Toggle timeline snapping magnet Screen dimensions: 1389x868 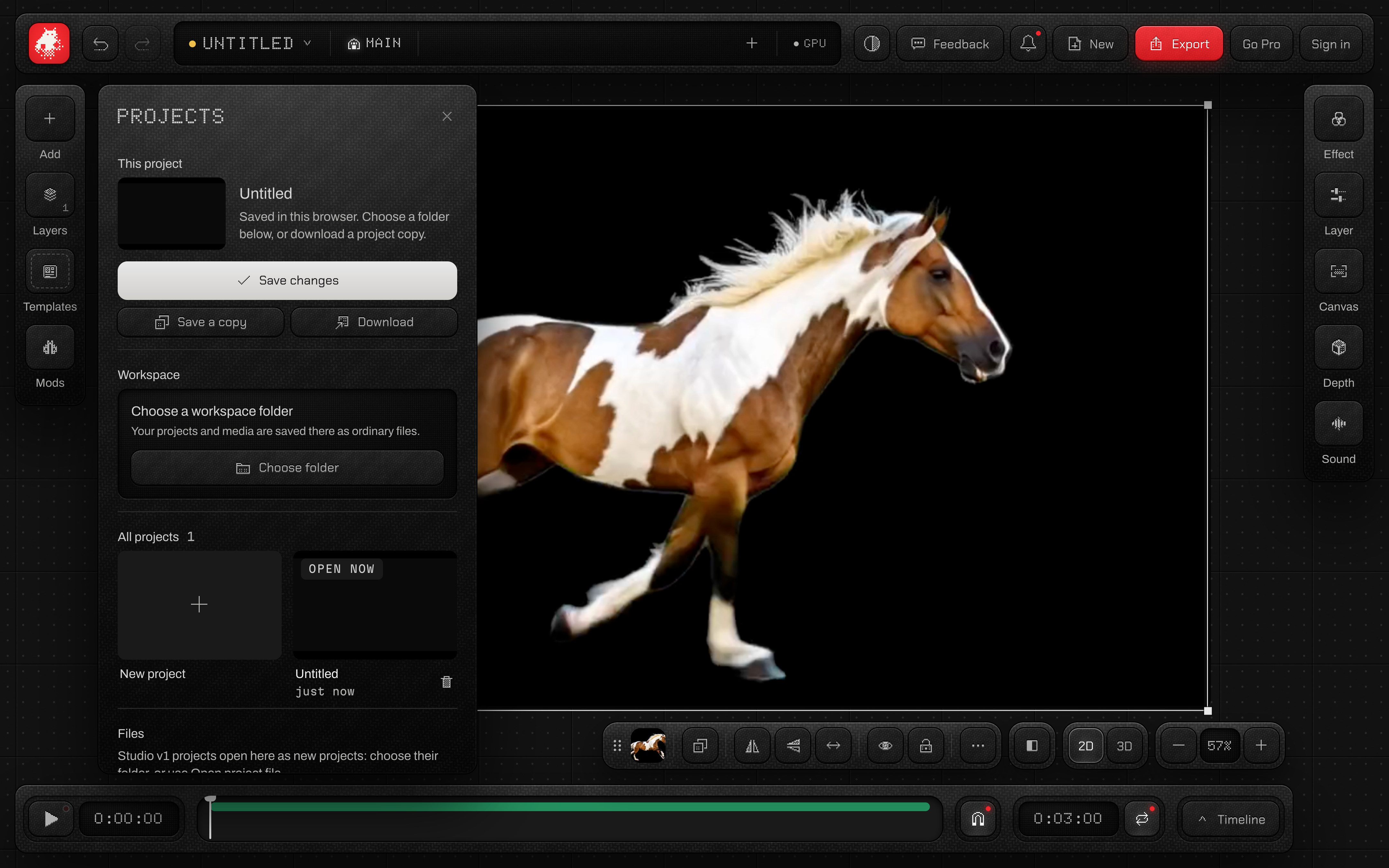(978, 818)
